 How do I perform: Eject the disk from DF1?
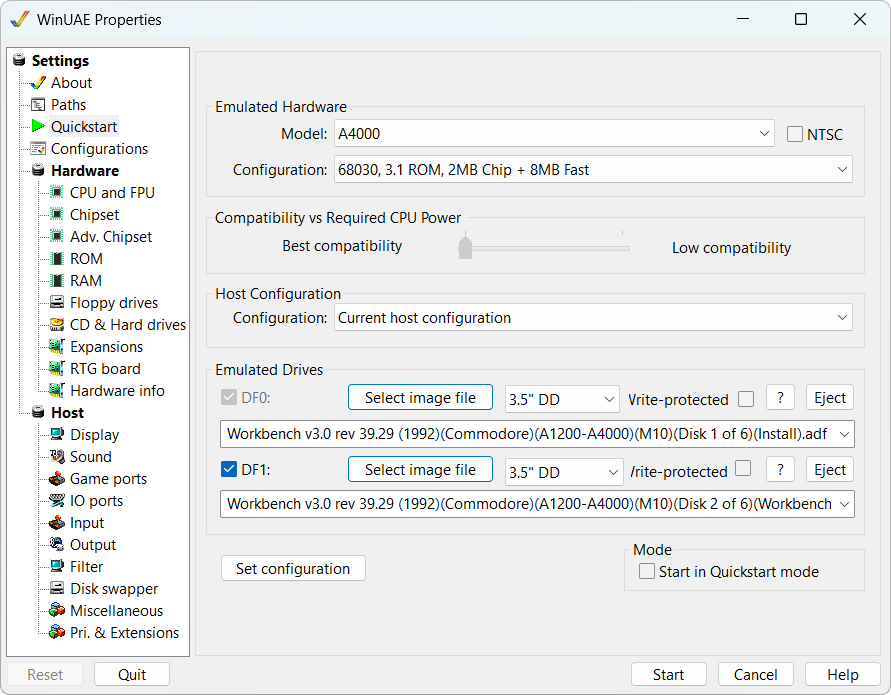(x=830, y=470)
